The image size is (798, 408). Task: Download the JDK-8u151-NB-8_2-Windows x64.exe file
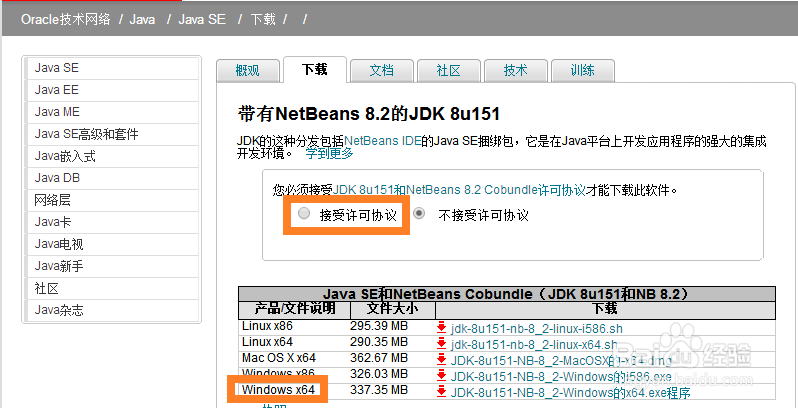click(570, 393)
